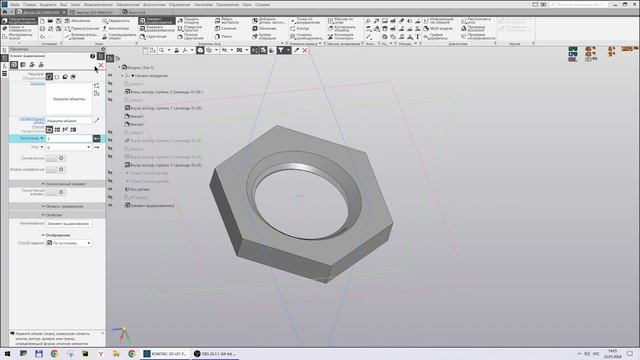Viewport: 640px width, 360px height.
Task: Select Ось детали in the model tree
Action: (x=137, y=189)
